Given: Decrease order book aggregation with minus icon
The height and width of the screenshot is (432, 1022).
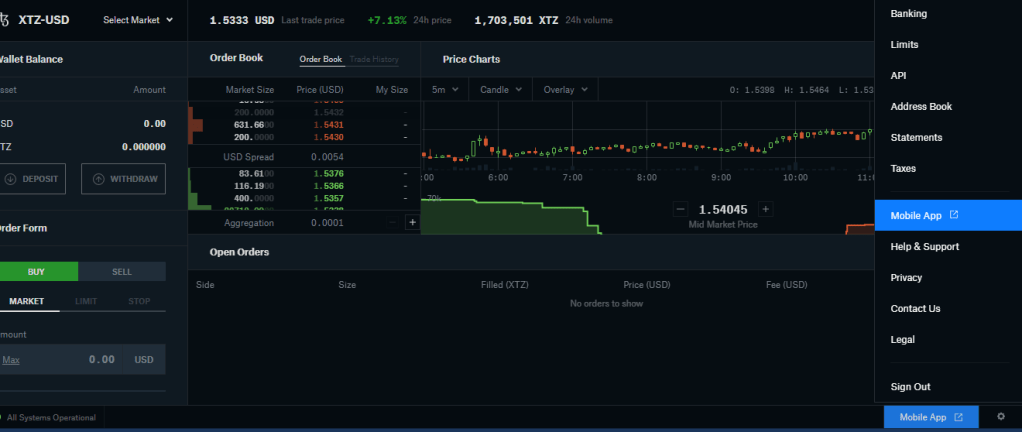Looking at the screenshot, I should (392, 223).
